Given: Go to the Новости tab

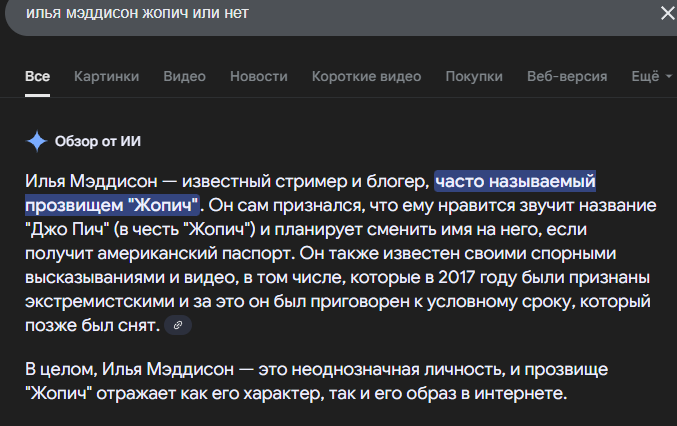Looking at the screenshot, I should coord(259,76).
